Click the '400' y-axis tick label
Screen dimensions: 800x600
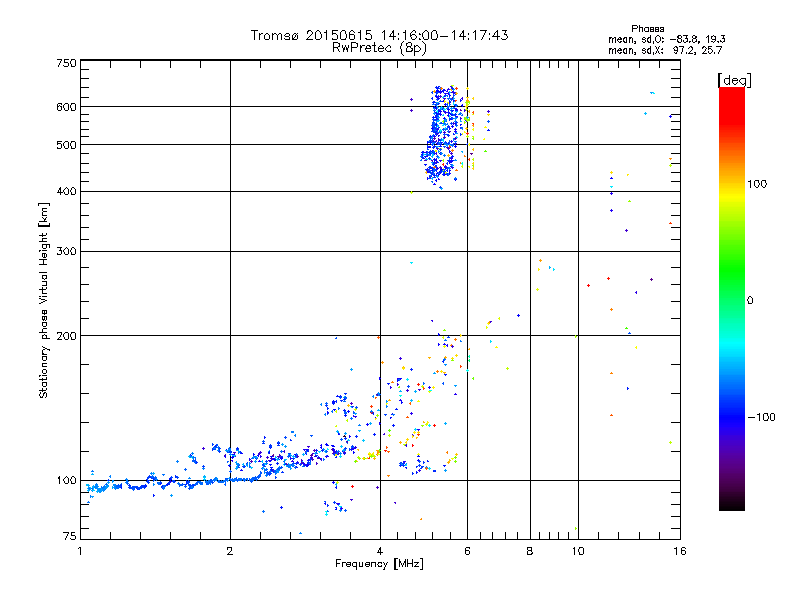(x=66, y=192)
